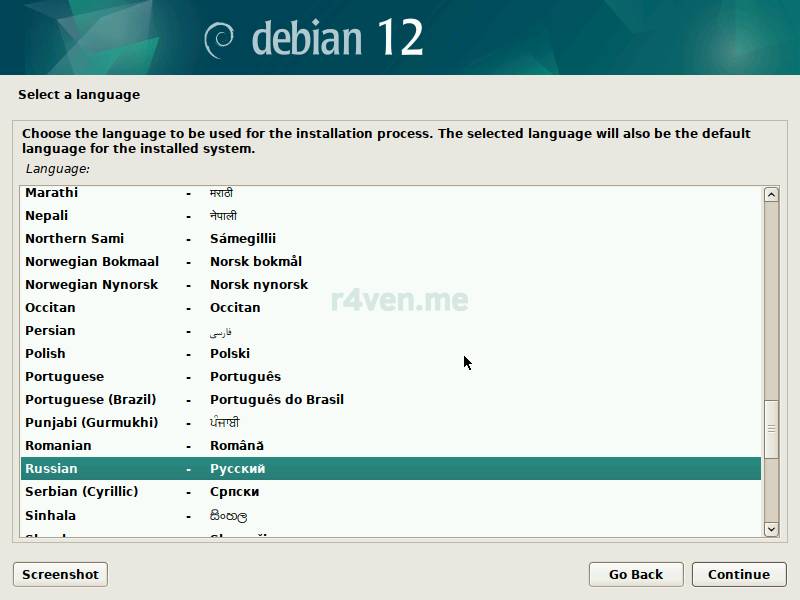
Task: Click the language list scrollbar thumb
Action: pyautogui.click(x=771, y=428)
